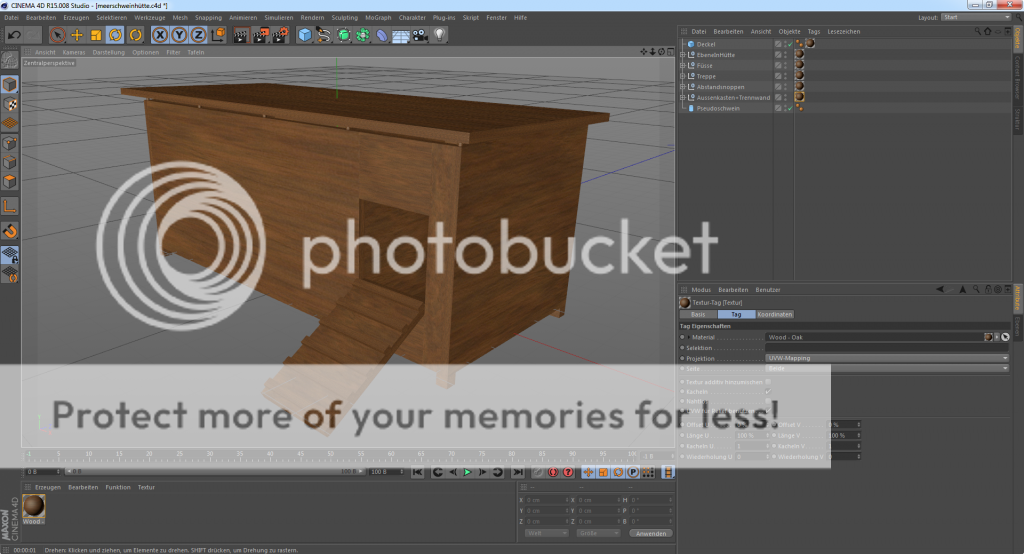
Task: Open the Projektion UVW-Mapping dropdown
Action: click(x=887, y=358)
